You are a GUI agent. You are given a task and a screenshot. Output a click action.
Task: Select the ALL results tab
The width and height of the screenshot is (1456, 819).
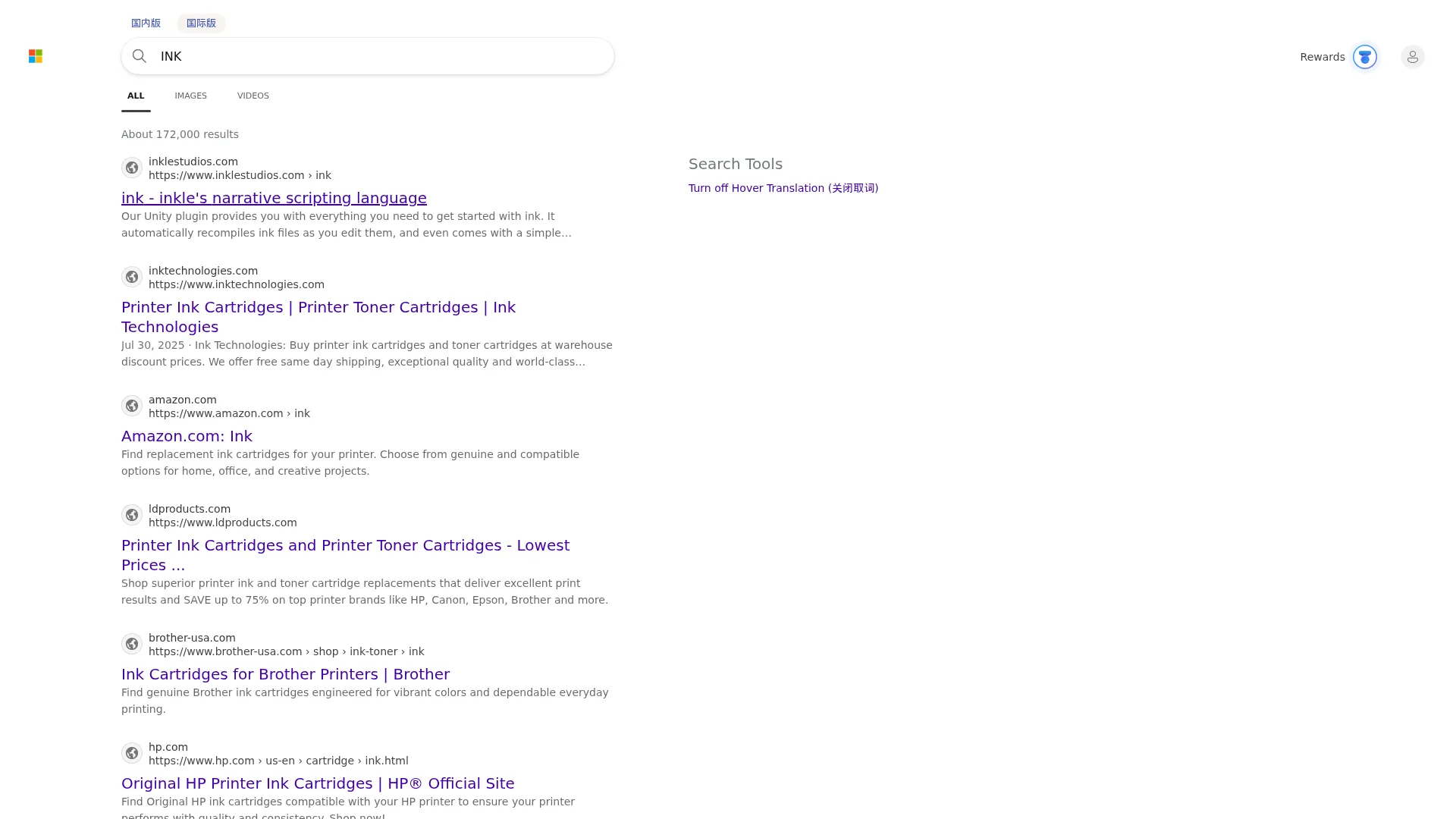pos(136,96)
